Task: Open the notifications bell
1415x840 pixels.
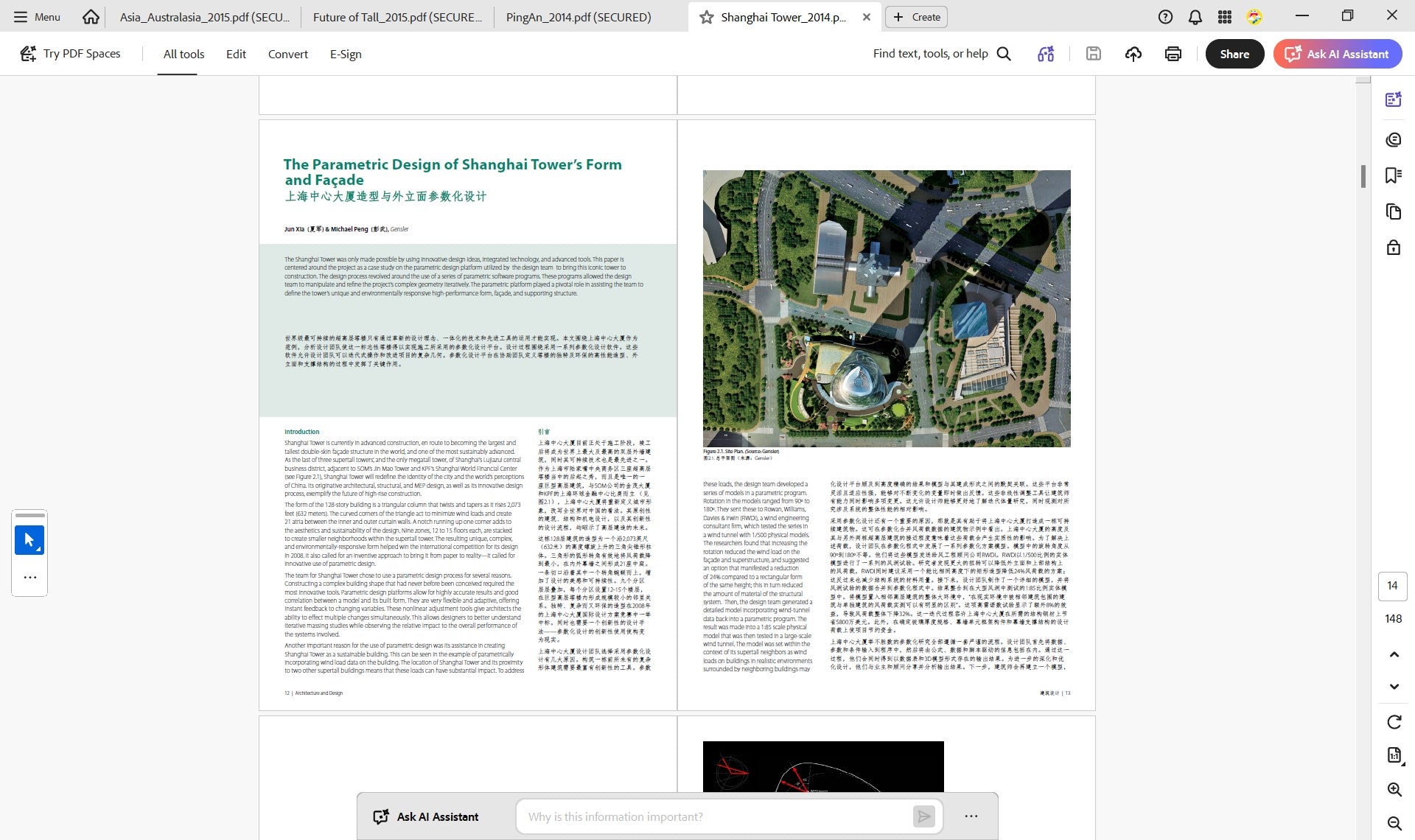Action: [x=1195, y=17]
